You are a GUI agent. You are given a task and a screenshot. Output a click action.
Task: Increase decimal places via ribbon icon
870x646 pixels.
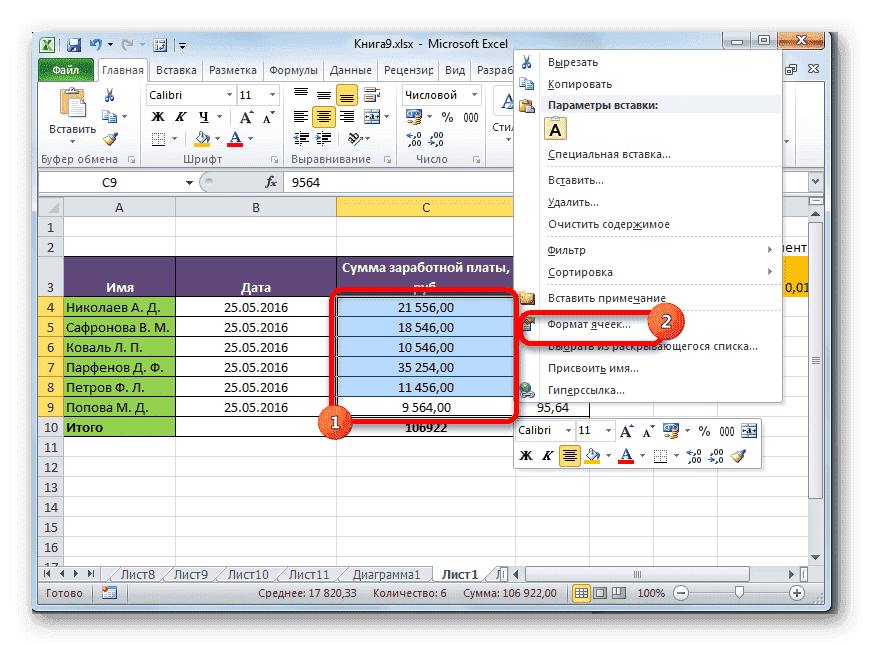coord(414,138)
